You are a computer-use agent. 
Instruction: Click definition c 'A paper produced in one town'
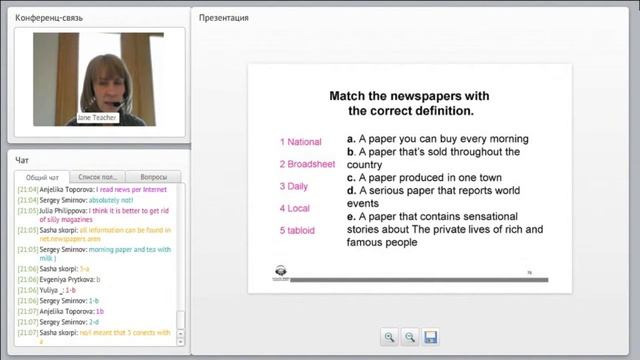pyautogui.click(x=424, y=178)
